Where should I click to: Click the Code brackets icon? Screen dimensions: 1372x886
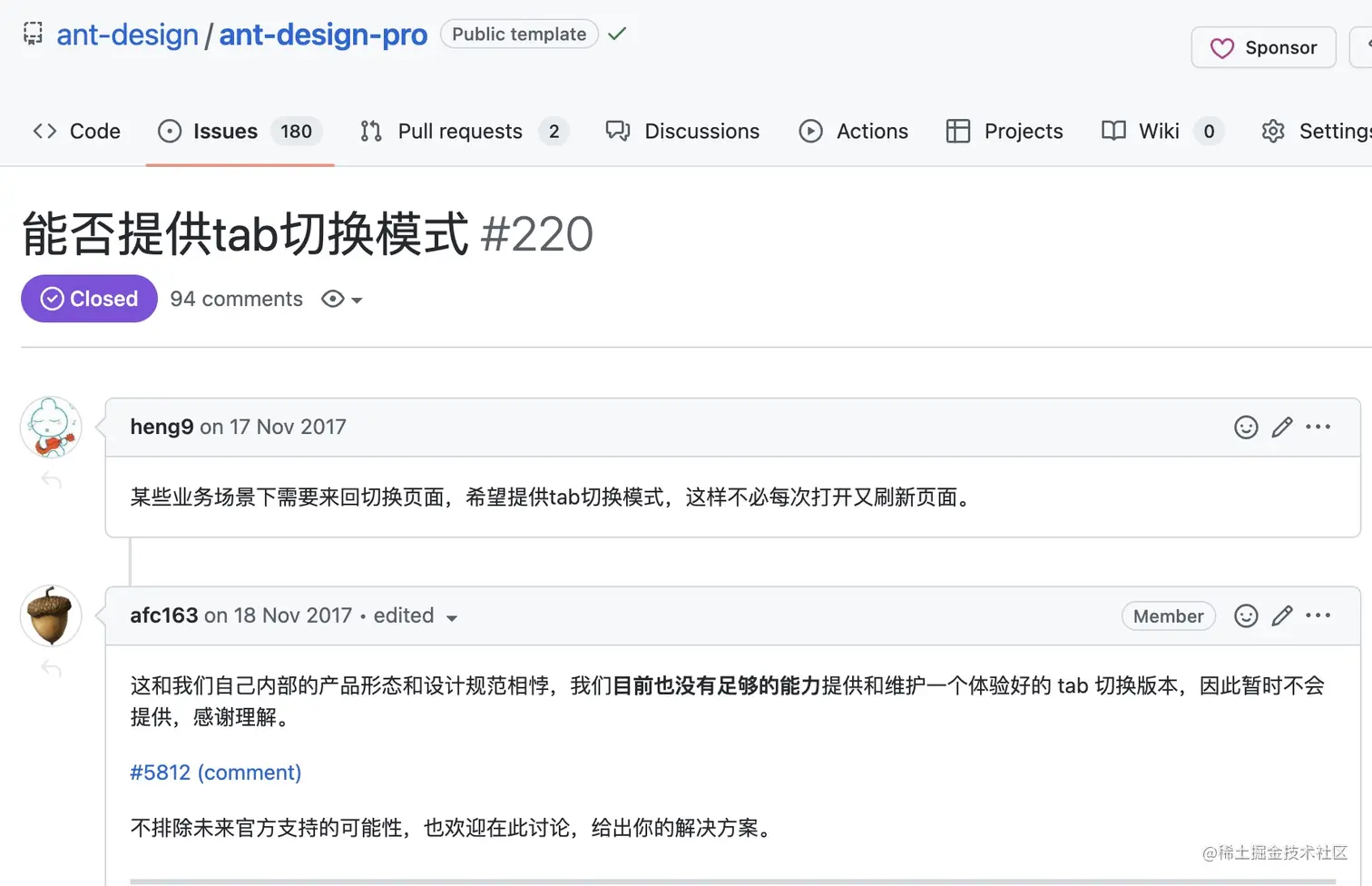pos(44,131)
